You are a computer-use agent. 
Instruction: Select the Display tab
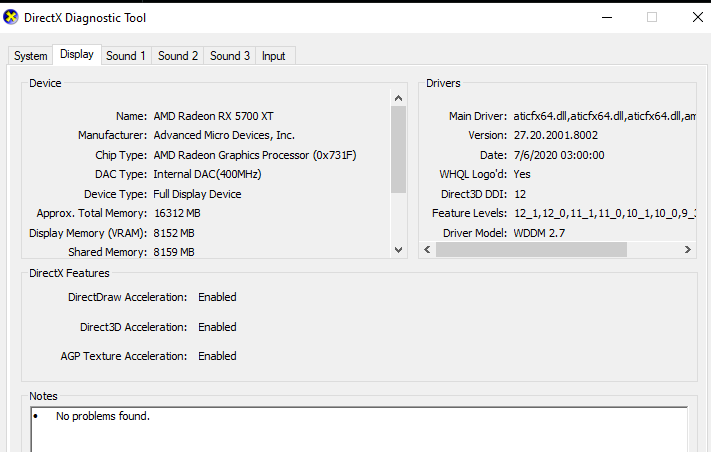pos(77,54)
